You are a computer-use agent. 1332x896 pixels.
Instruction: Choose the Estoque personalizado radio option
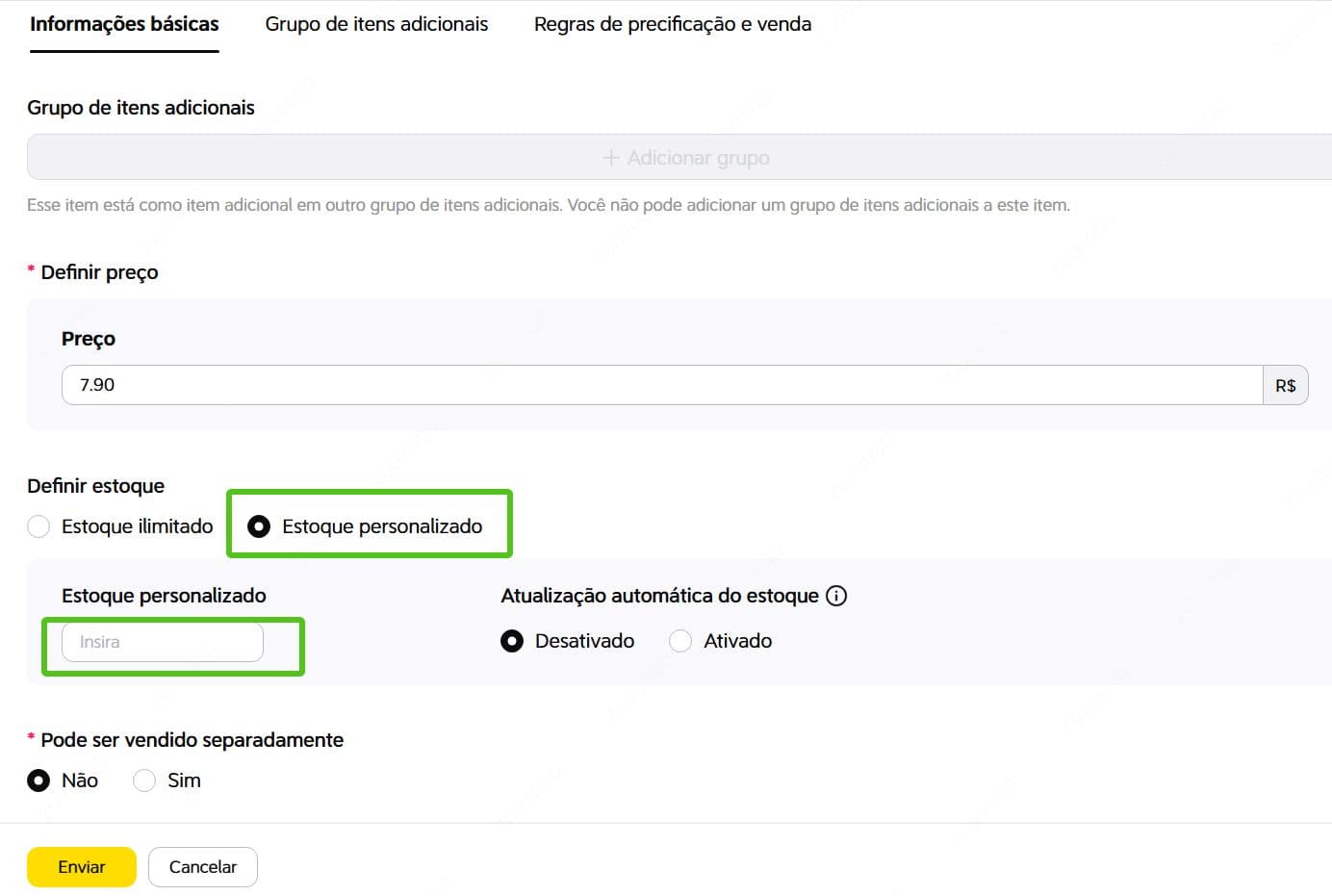tap(259, 526)
